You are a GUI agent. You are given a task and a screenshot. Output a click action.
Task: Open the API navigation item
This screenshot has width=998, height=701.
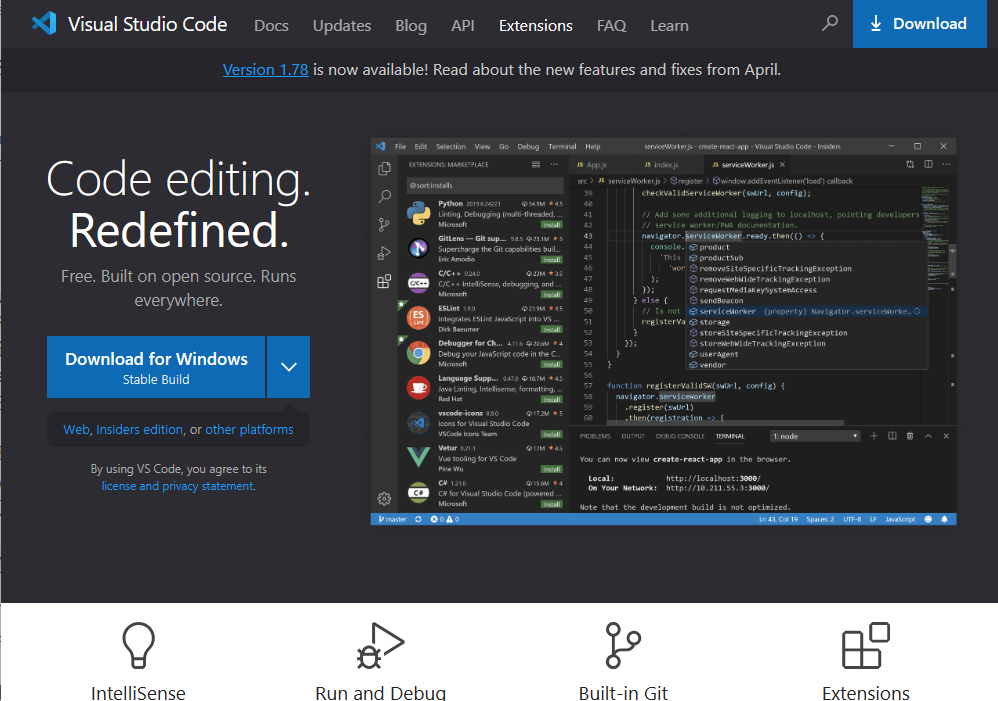click(463, 25)
